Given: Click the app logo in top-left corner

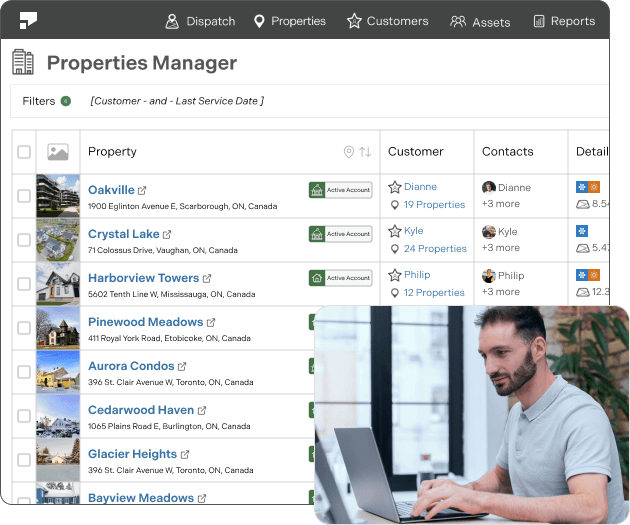Looking at the screenshot, I should coord(28,20).
